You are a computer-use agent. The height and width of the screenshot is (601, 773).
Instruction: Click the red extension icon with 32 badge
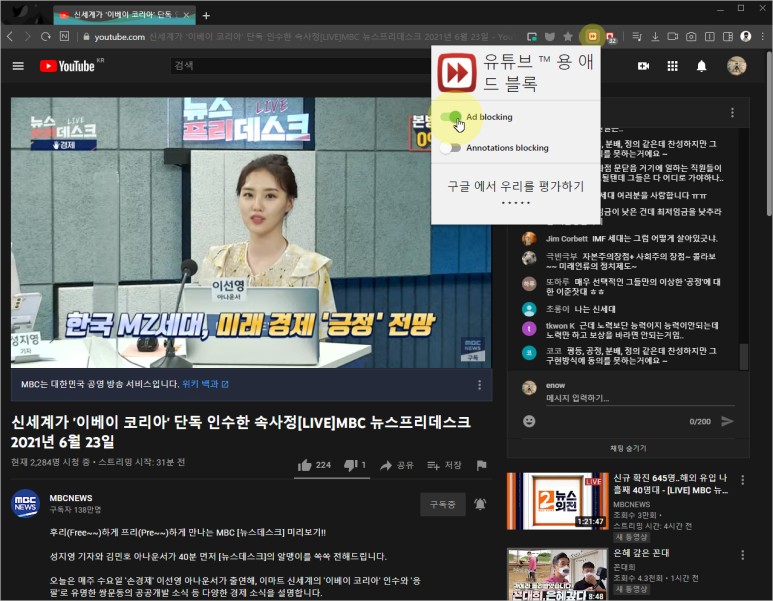pyautogui.click(x=611, y=37)
